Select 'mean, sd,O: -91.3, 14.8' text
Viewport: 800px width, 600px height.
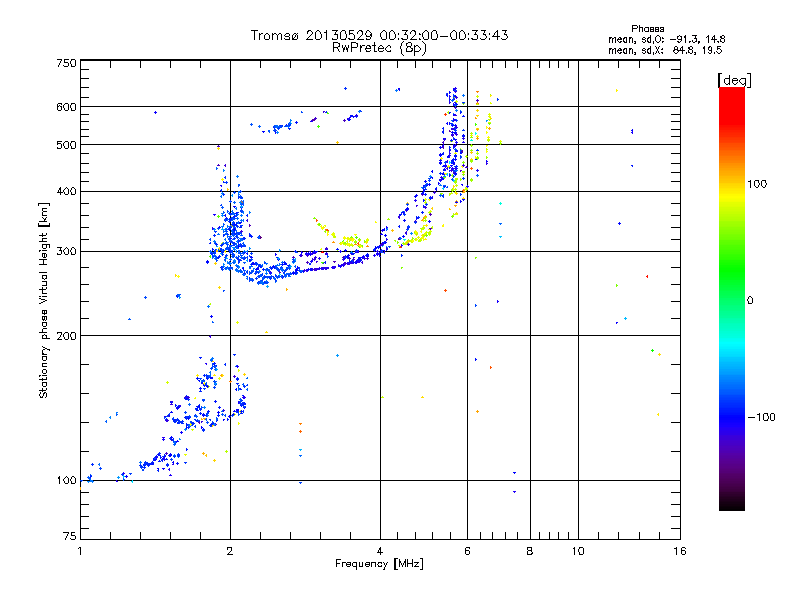pyautogui.click(x=666, y=39)
